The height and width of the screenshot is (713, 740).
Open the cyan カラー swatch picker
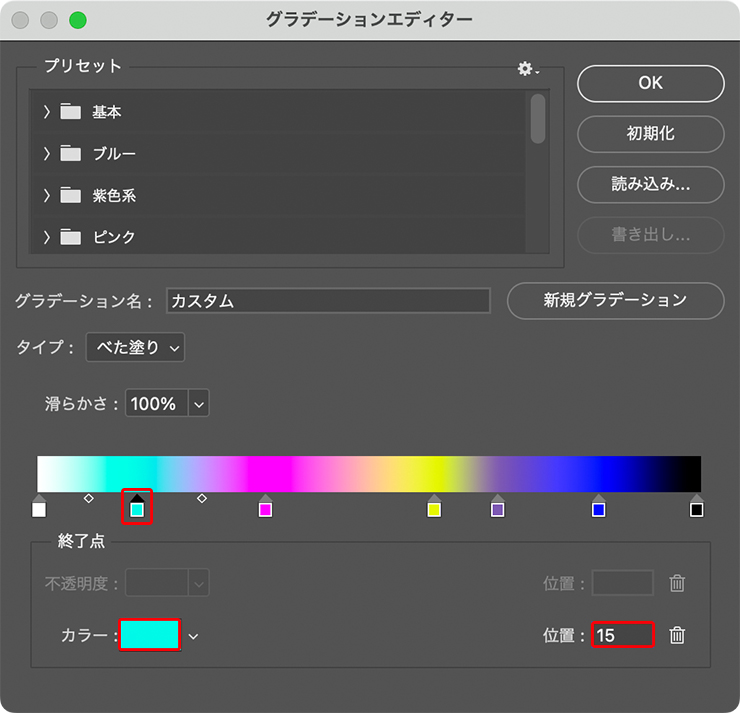tap(150, 635)
